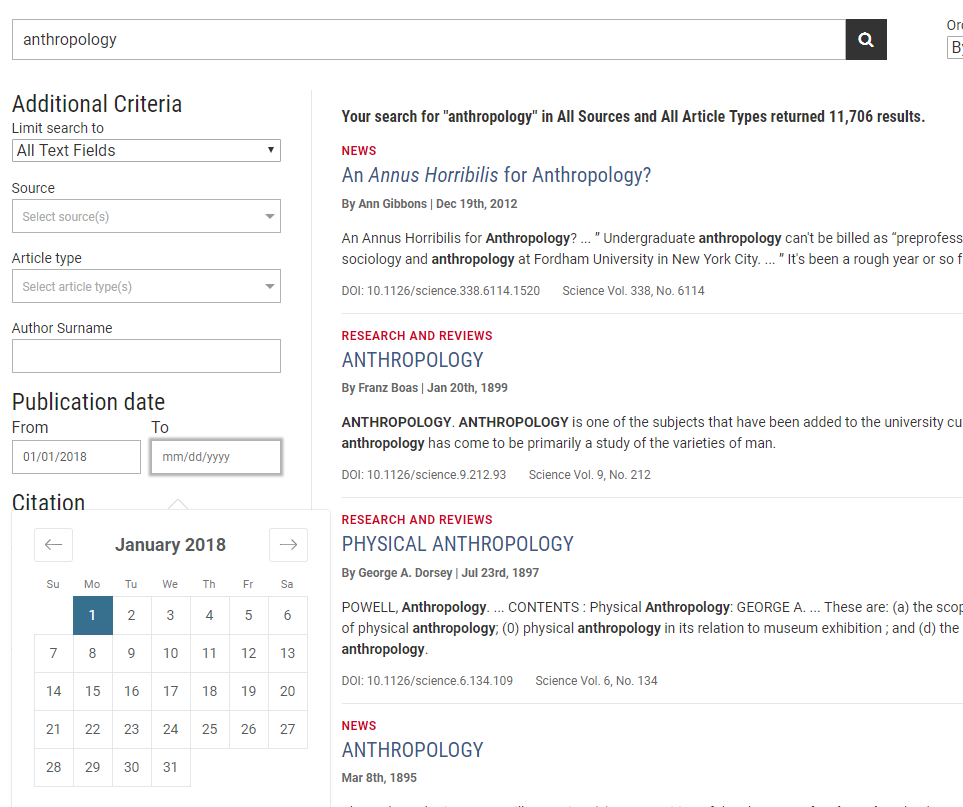This screenshot has width=963, height=807.
Task: Collapse the date picker via upward chevron
Action: click(178, 504)
